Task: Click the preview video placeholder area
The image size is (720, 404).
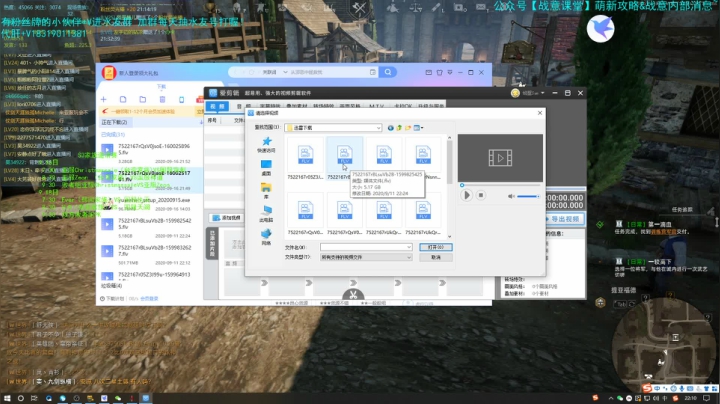Action: click(x=500, y=158)
